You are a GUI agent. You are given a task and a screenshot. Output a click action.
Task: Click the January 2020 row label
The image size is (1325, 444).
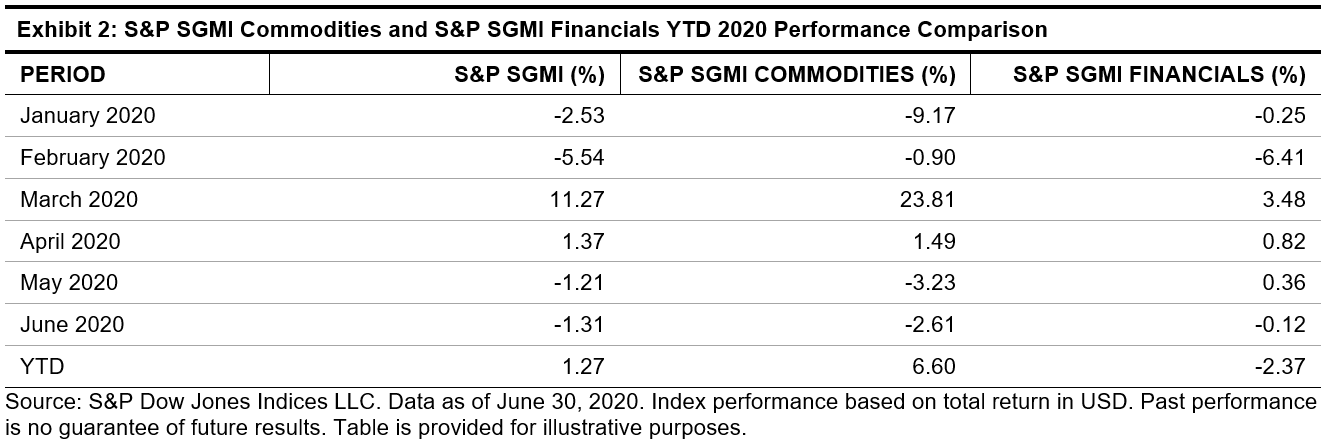click(88, 116)
